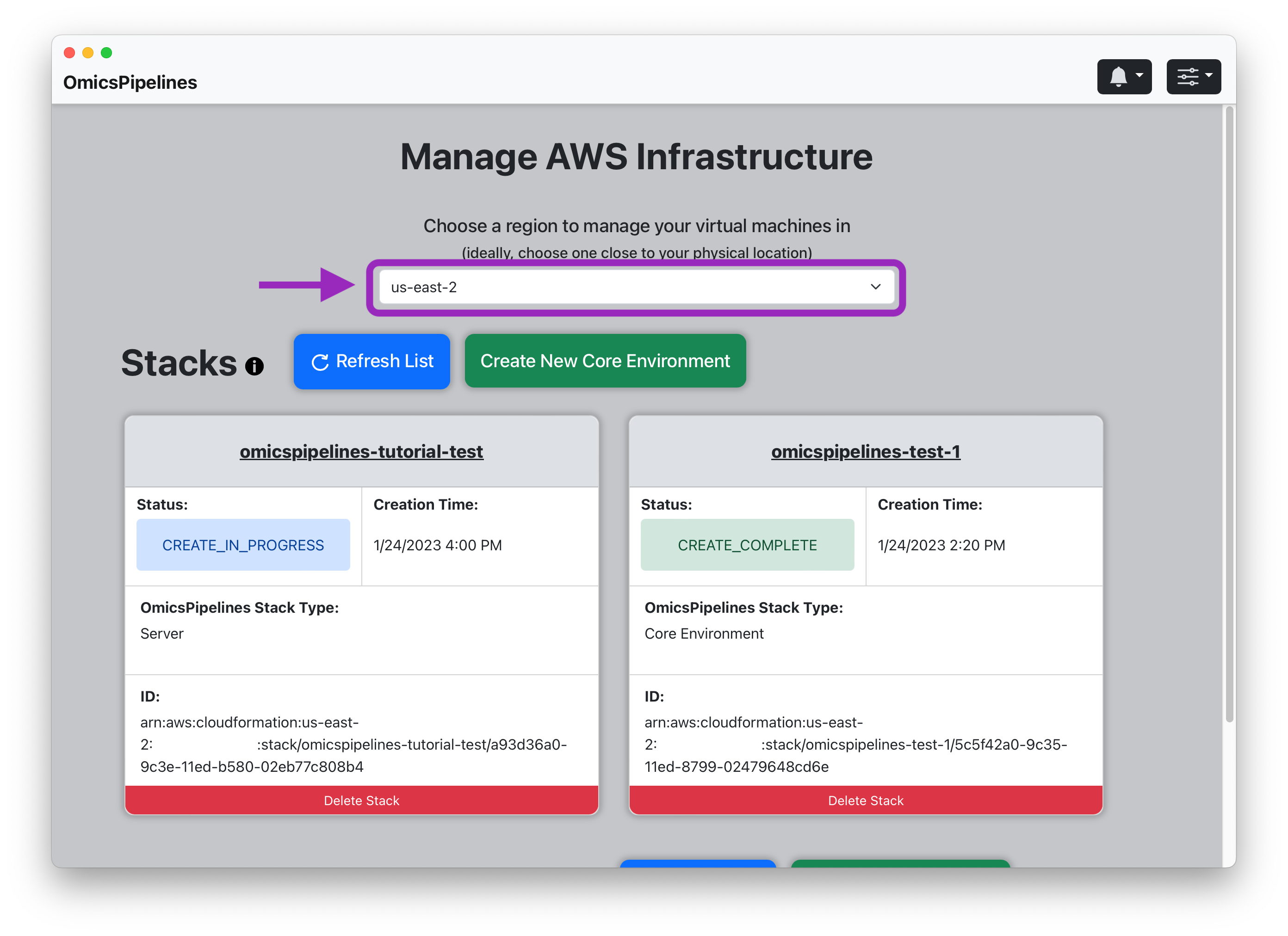Click the CREATE_IN_PROGRESS status badge
The height and width of the screenshot is (936, 1288).
[x=243, y=545]
